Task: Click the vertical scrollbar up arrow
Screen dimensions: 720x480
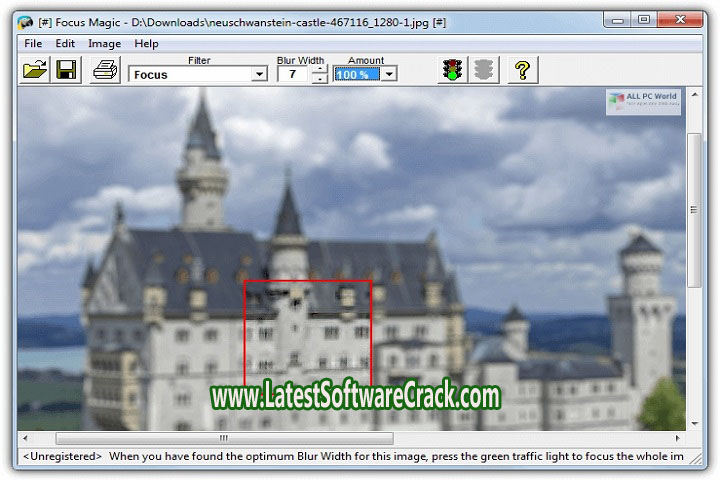Action: click(x=695, y=95)
